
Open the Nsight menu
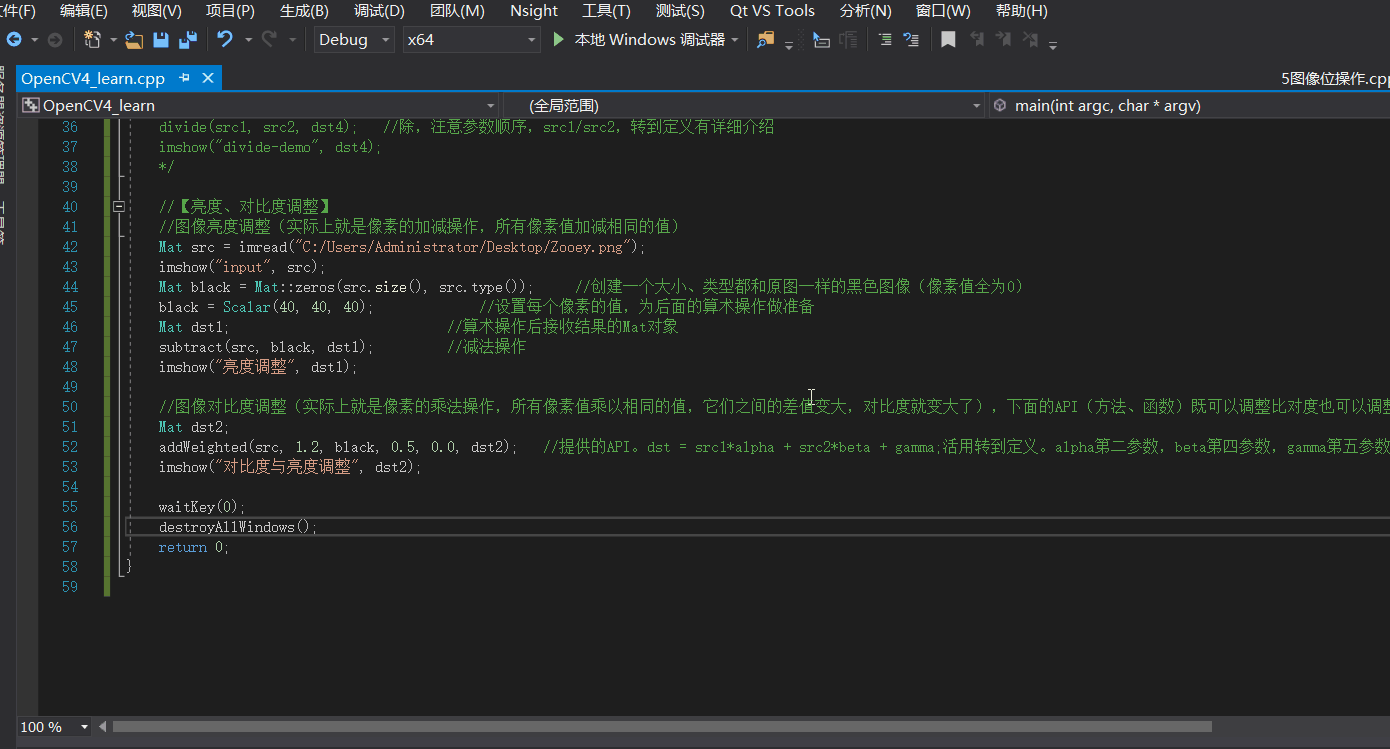[534, 11]
